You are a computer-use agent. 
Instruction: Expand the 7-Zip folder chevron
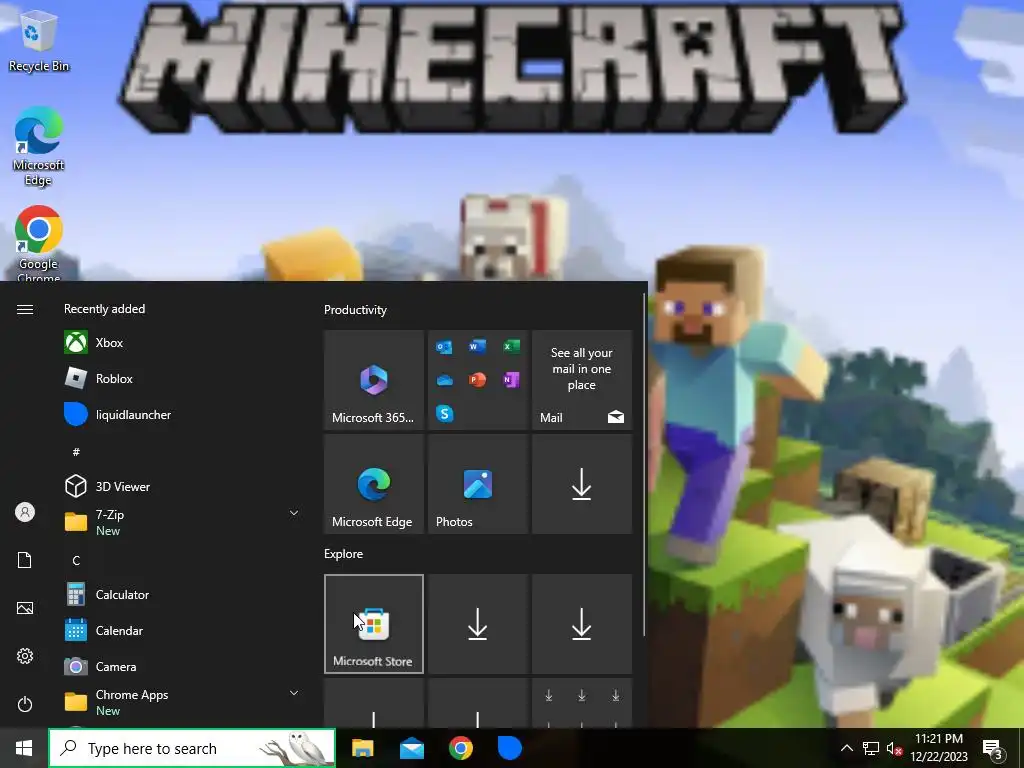click(x=294, y=513)
